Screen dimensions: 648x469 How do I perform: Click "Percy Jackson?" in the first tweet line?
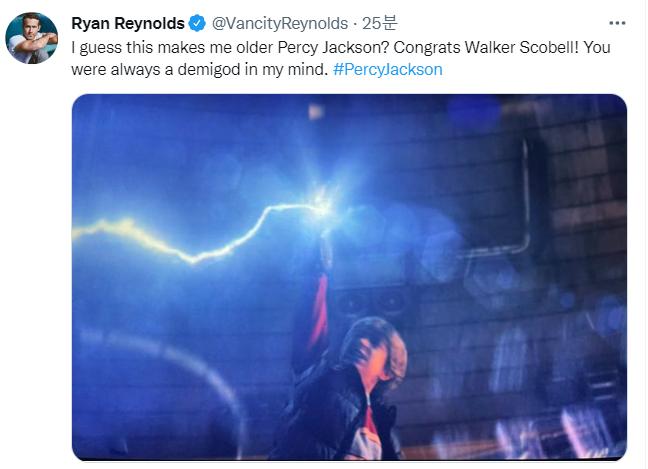334,47
